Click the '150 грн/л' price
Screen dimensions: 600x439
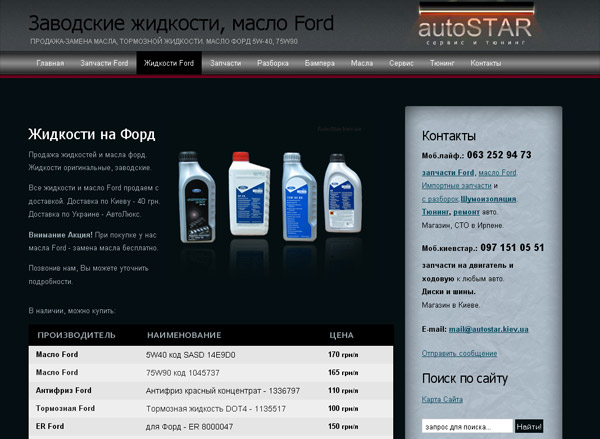coord(343,426)
